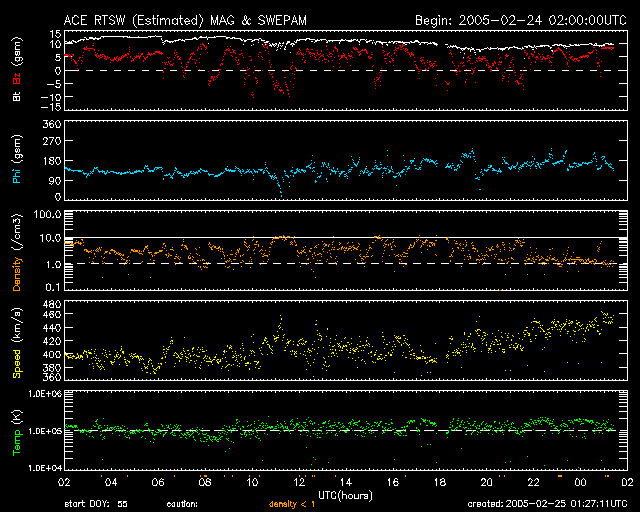This screenshot has width=640, height=512.
Task: Click the orange Density axis label
Action: click(x=17, y=255)
